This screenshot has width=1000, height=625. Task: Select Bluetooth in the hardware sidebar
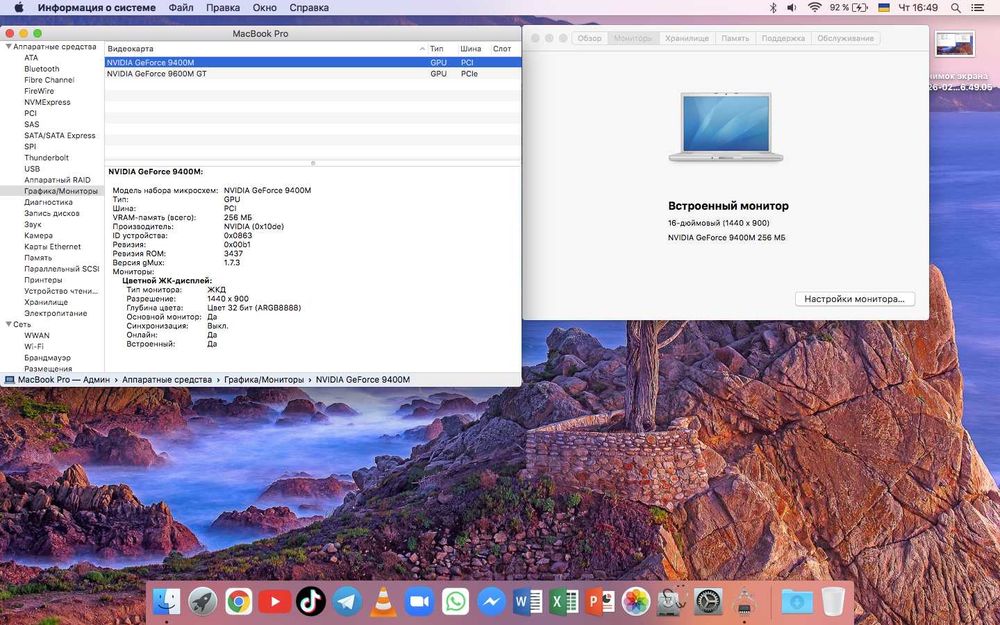pyautogui.click(x=41, y=69)
